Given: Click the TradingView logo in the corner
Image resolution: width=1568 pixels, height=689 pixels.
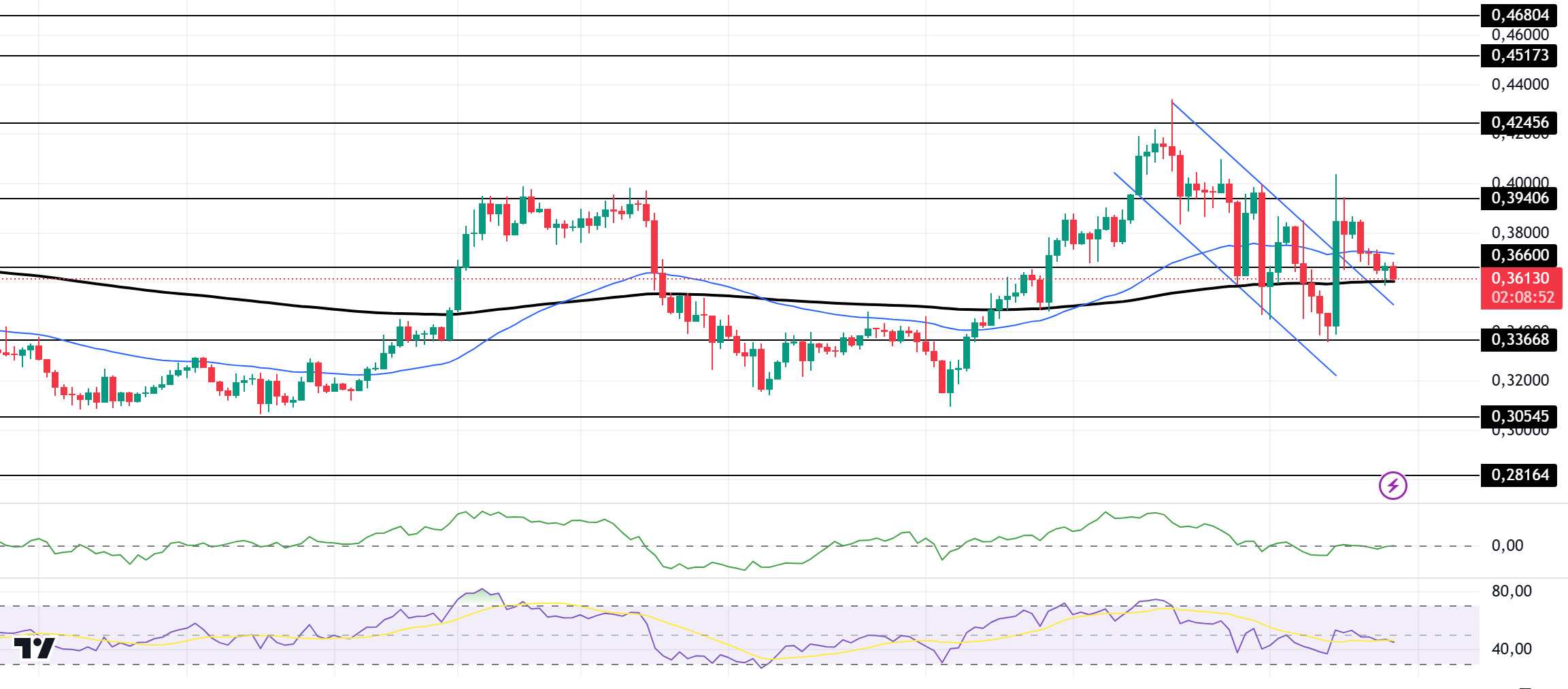Looking at the screenshot, I should pos(34,648).
